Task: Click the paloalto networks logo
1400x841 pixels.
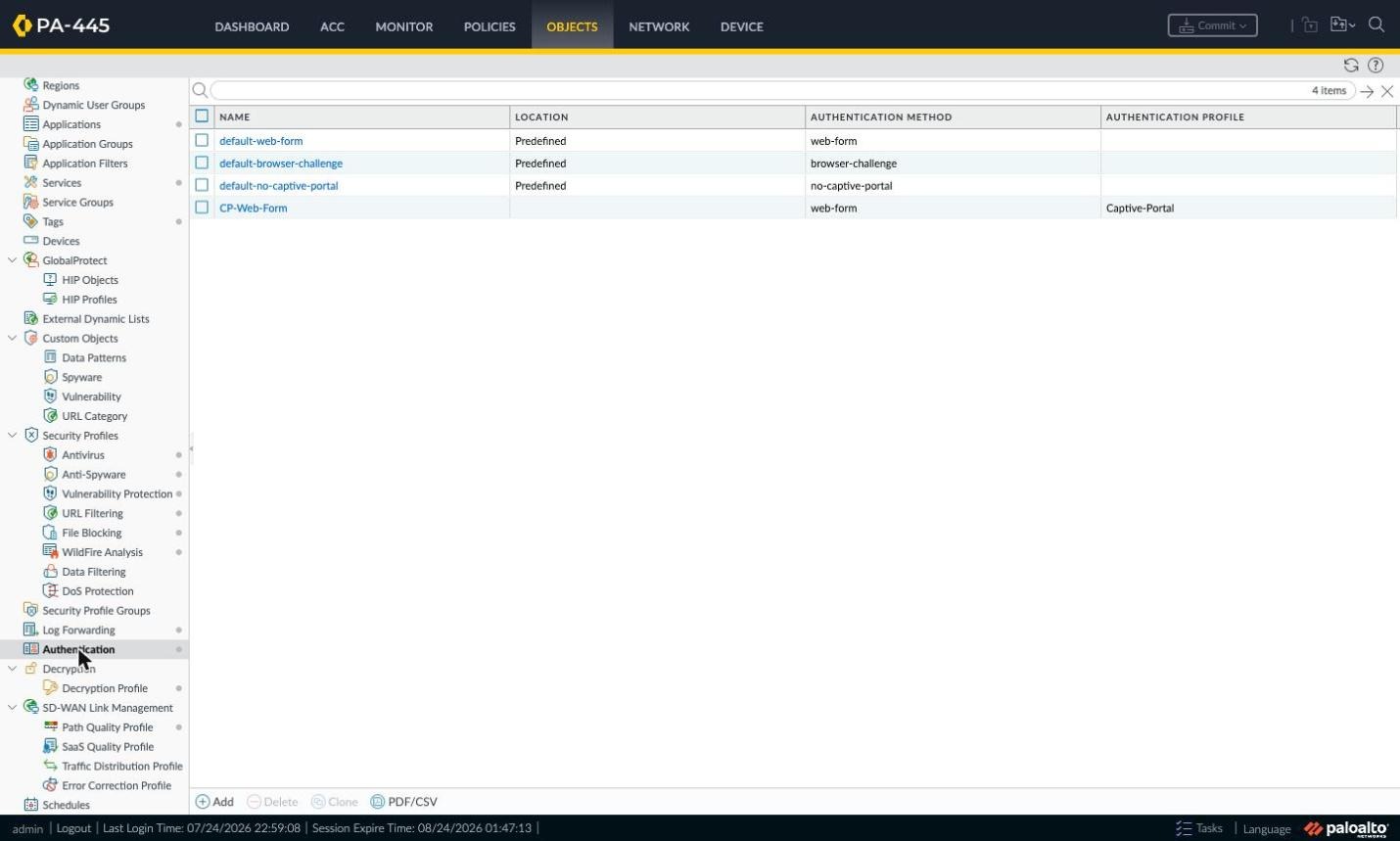Action: pos(1346,829)
